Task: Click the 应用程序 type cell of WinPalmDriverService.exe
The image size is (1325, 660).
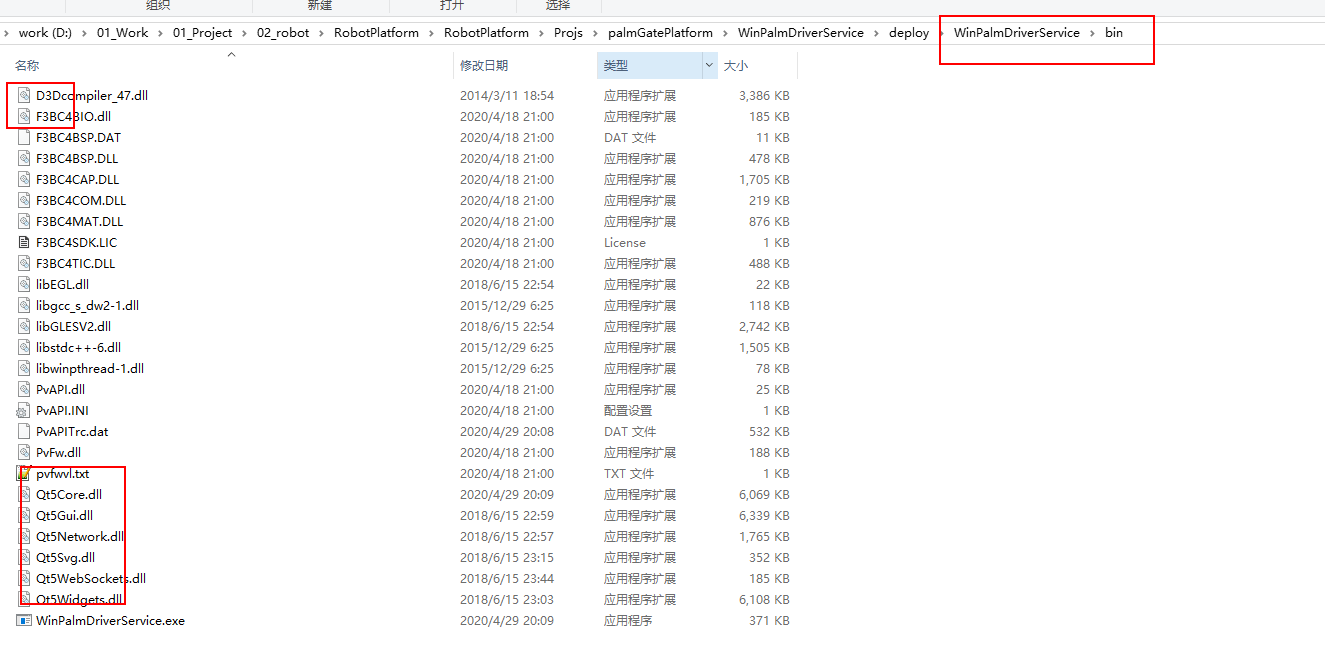Action: (628, 620)
